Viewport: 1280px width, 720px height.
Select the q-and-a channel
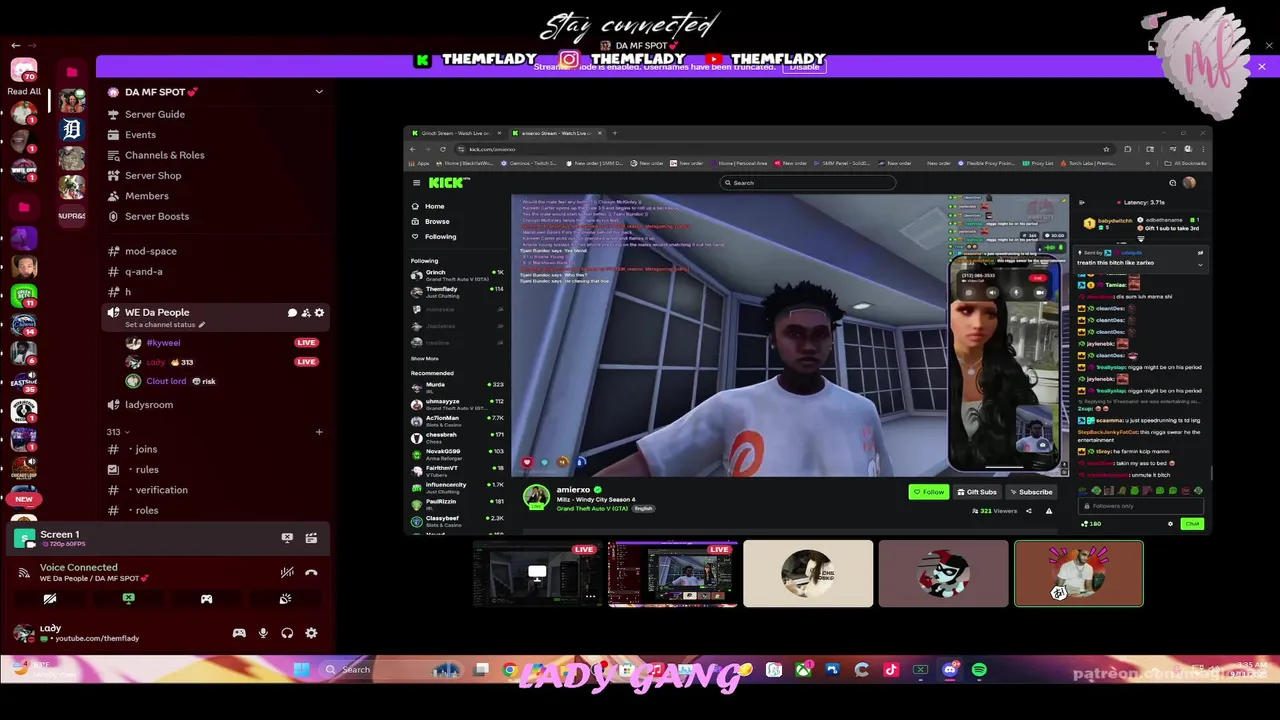click(143, 271)
